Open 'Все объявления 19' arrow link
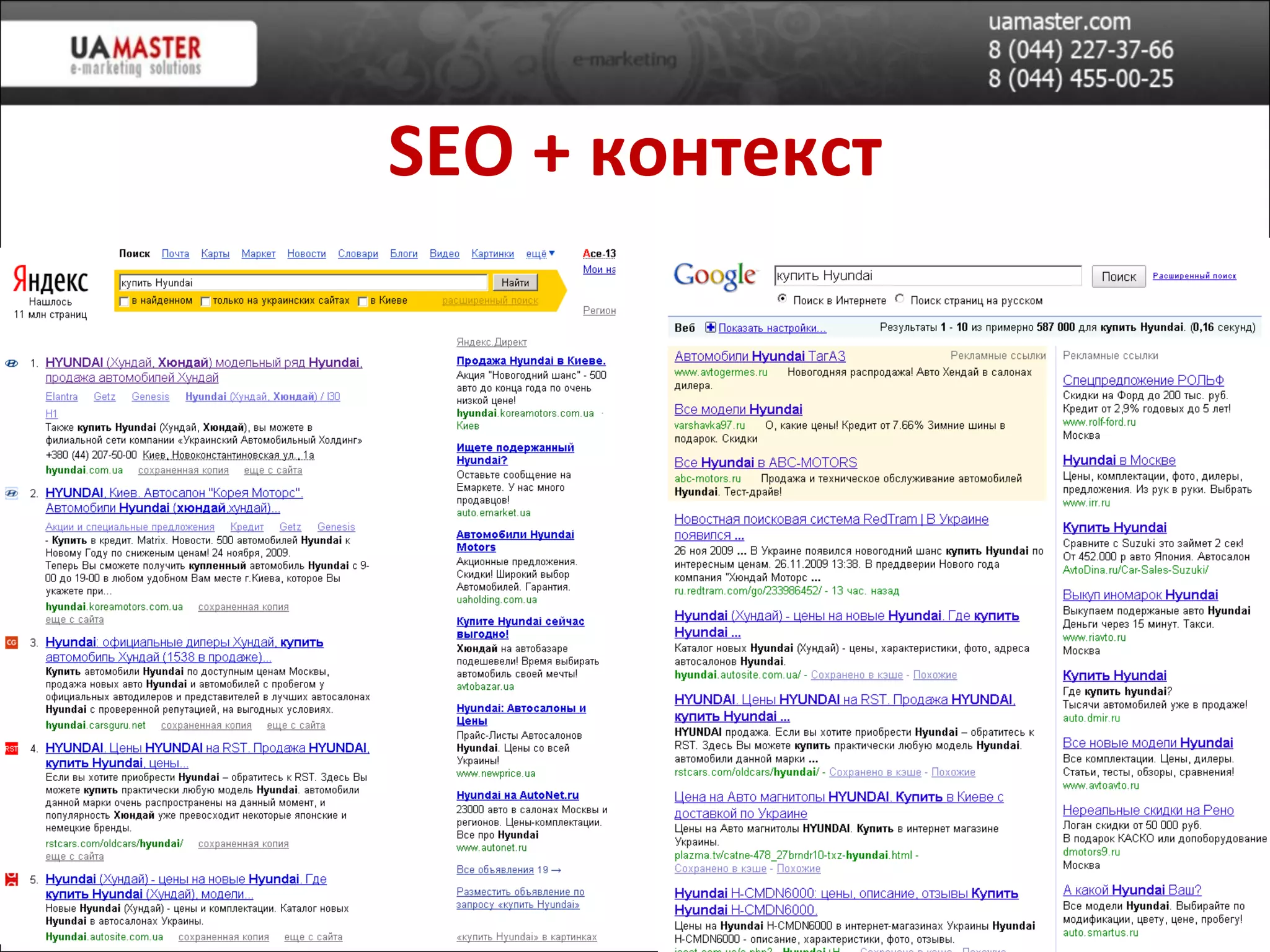The height and width of the screenshot is (952, 1270). [508, 870]
